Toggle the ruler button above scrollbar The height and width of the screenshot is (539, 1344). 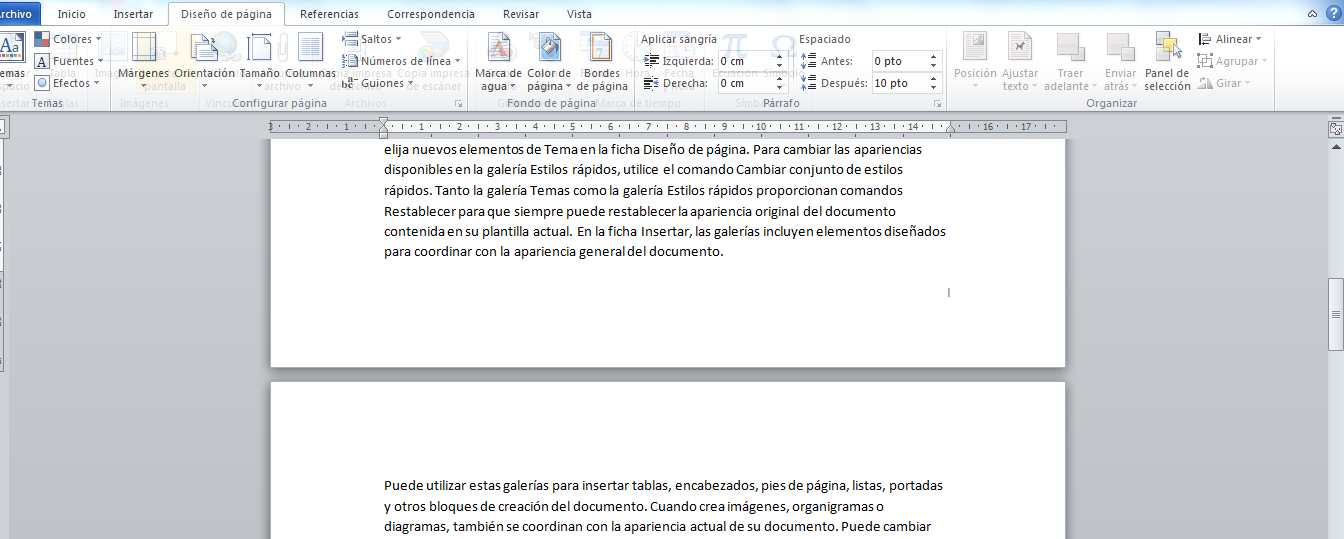[x=1335, y=129]
